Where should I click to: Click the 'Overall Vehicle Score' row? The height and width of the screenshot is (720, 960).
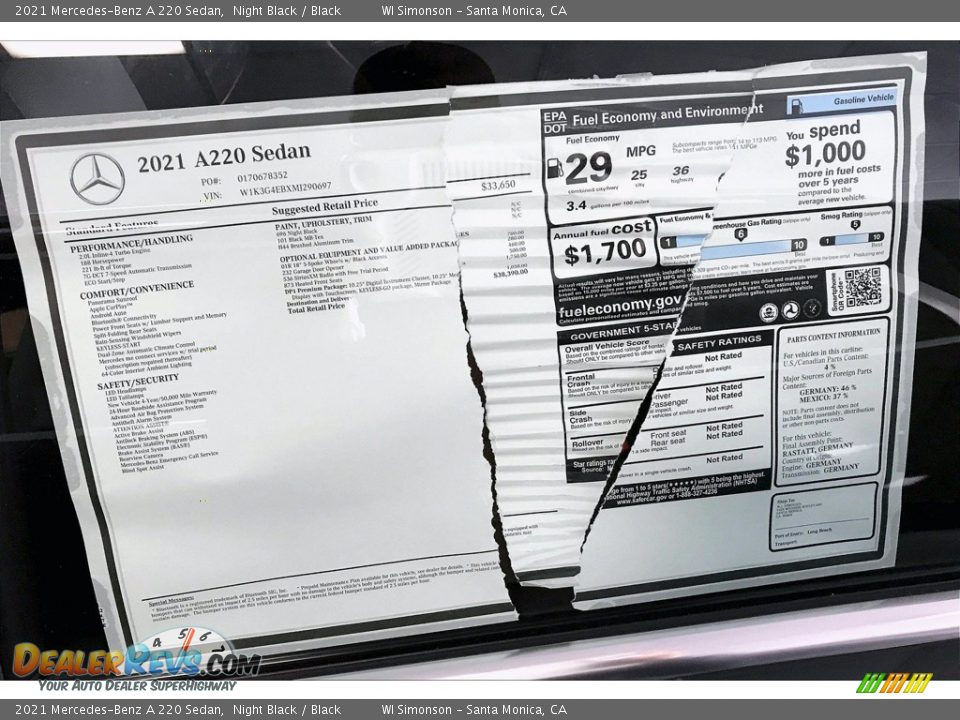point(607,345)
